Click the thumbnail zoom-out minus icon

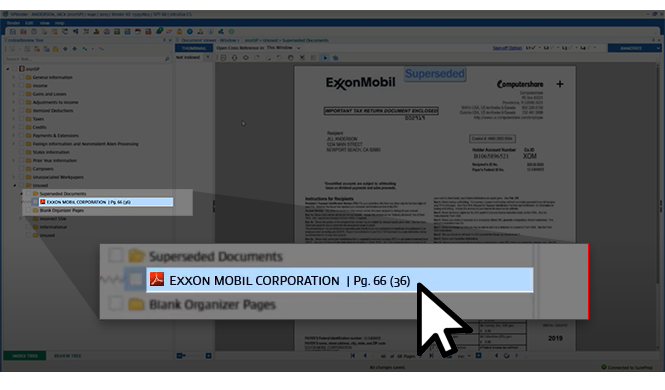[x=180, y=356]
